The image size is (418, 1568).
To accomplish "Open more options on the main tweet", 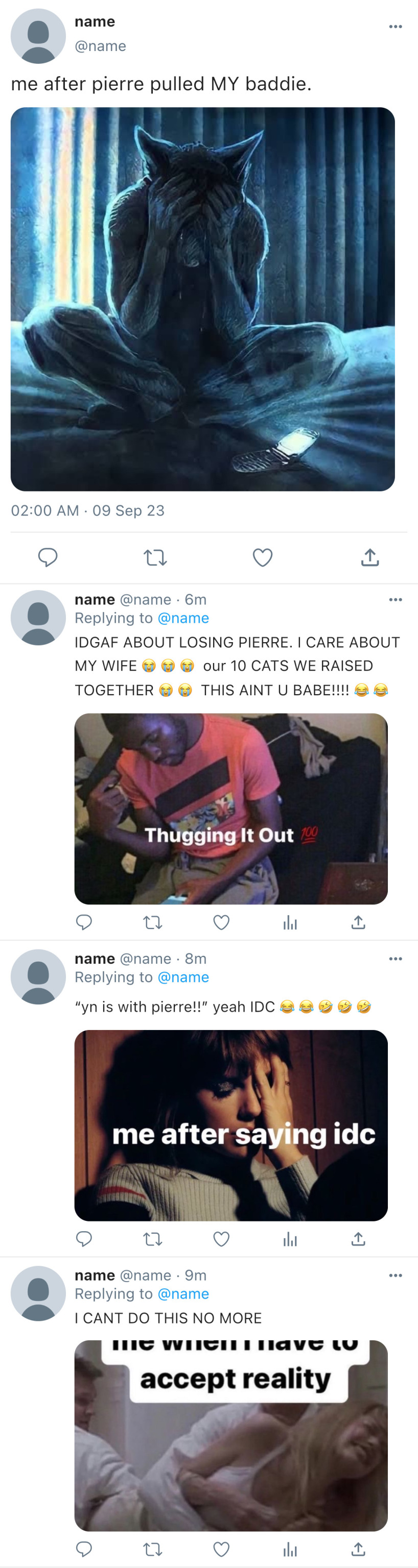I will pyautogui.click(x=396, y=27).
